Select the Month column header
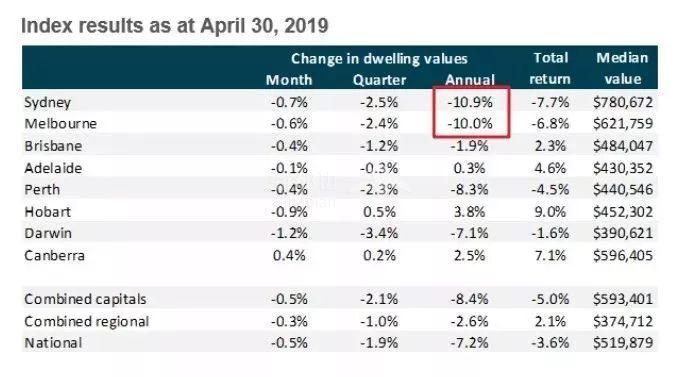The width and height of the screenshot is (683, 377). click(289, 80)
